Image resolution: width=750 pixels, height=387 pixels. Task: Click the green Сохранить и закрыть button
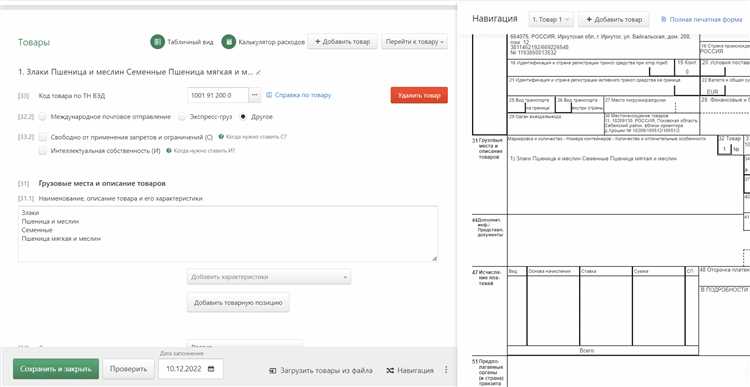point(56,369)
